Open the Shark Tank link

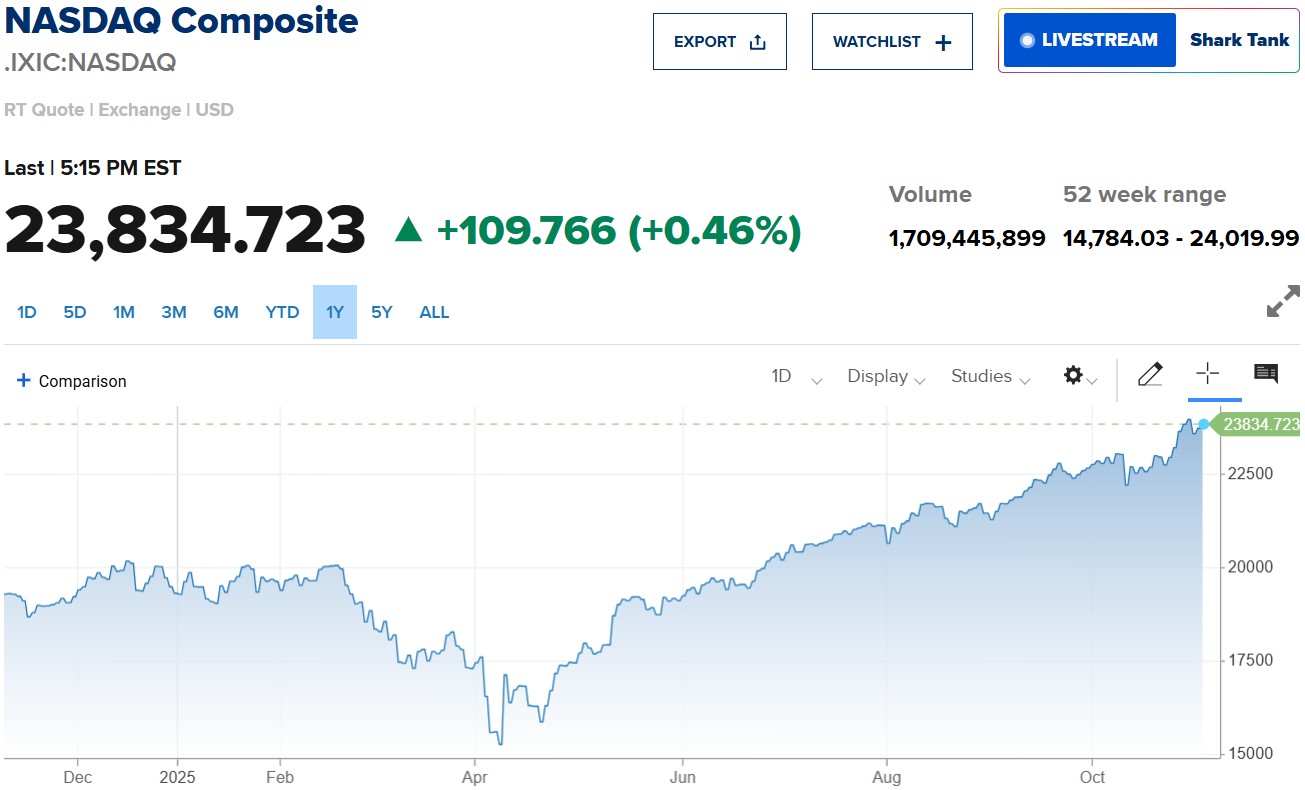coord(1239,41)
